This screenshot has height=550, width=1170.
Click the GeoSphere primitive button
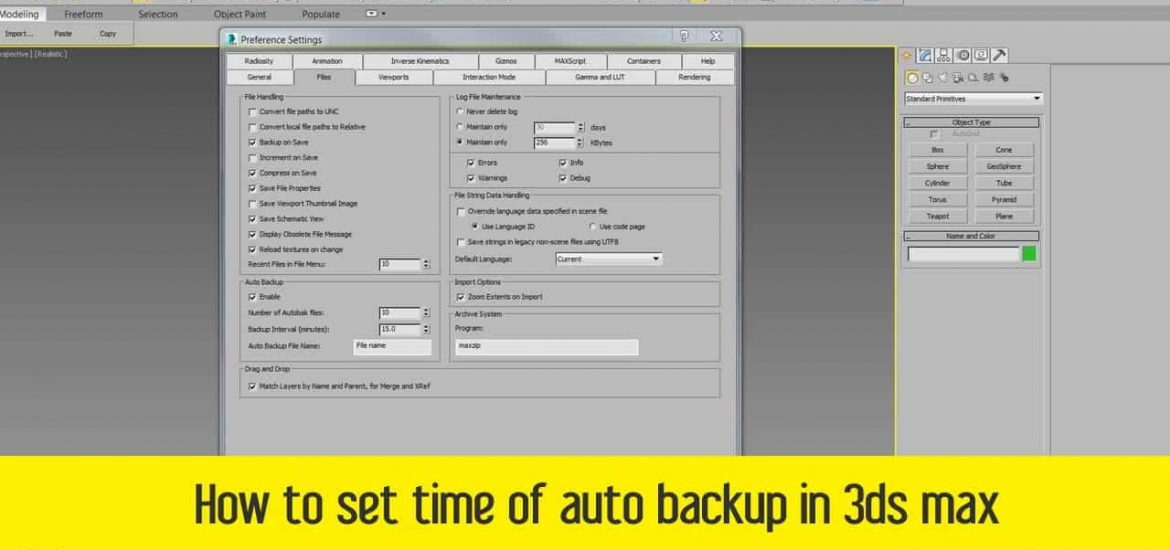(1003, 166)
